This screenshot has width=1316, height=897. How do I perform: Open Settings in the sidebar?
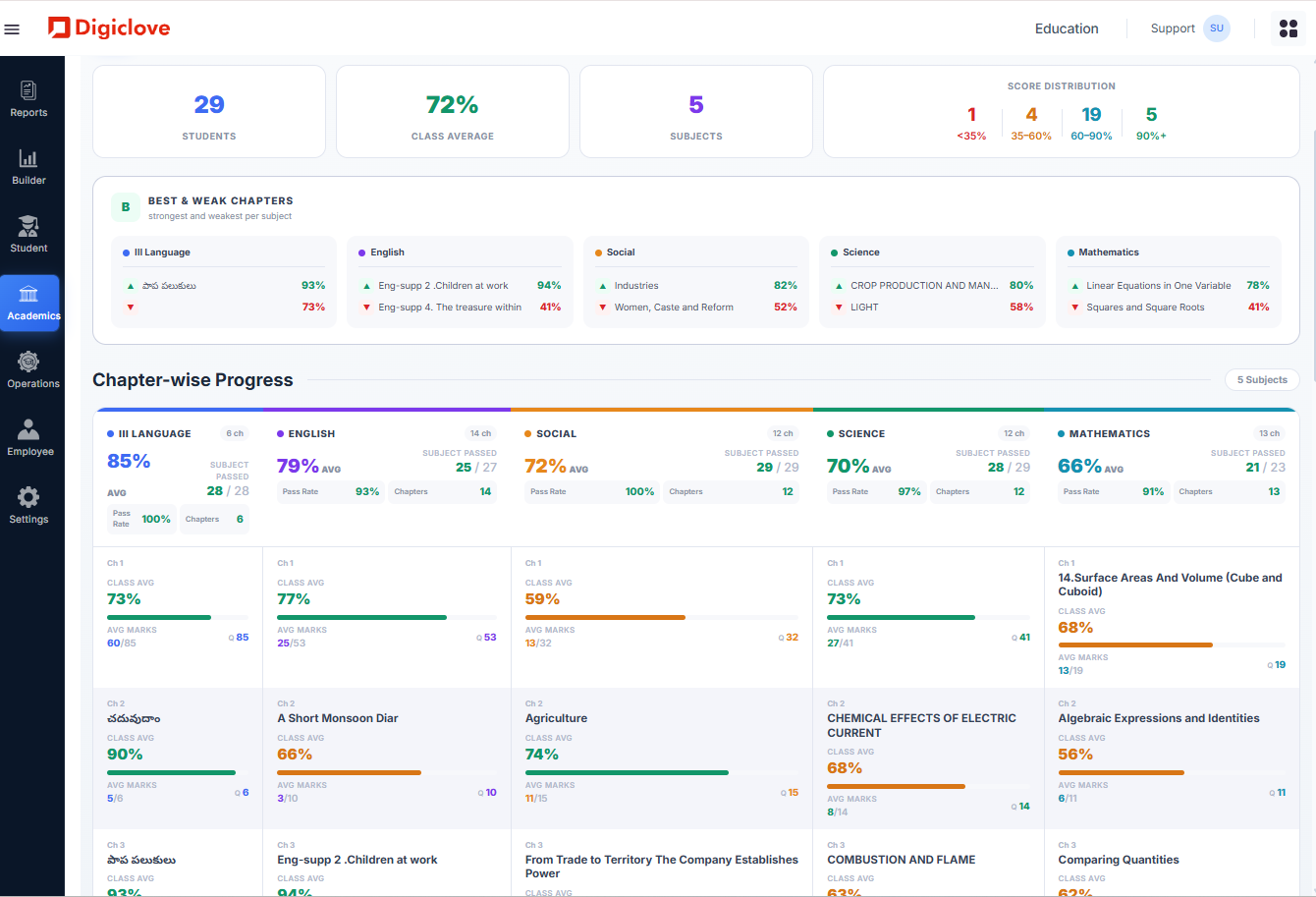tap(28, 507)
